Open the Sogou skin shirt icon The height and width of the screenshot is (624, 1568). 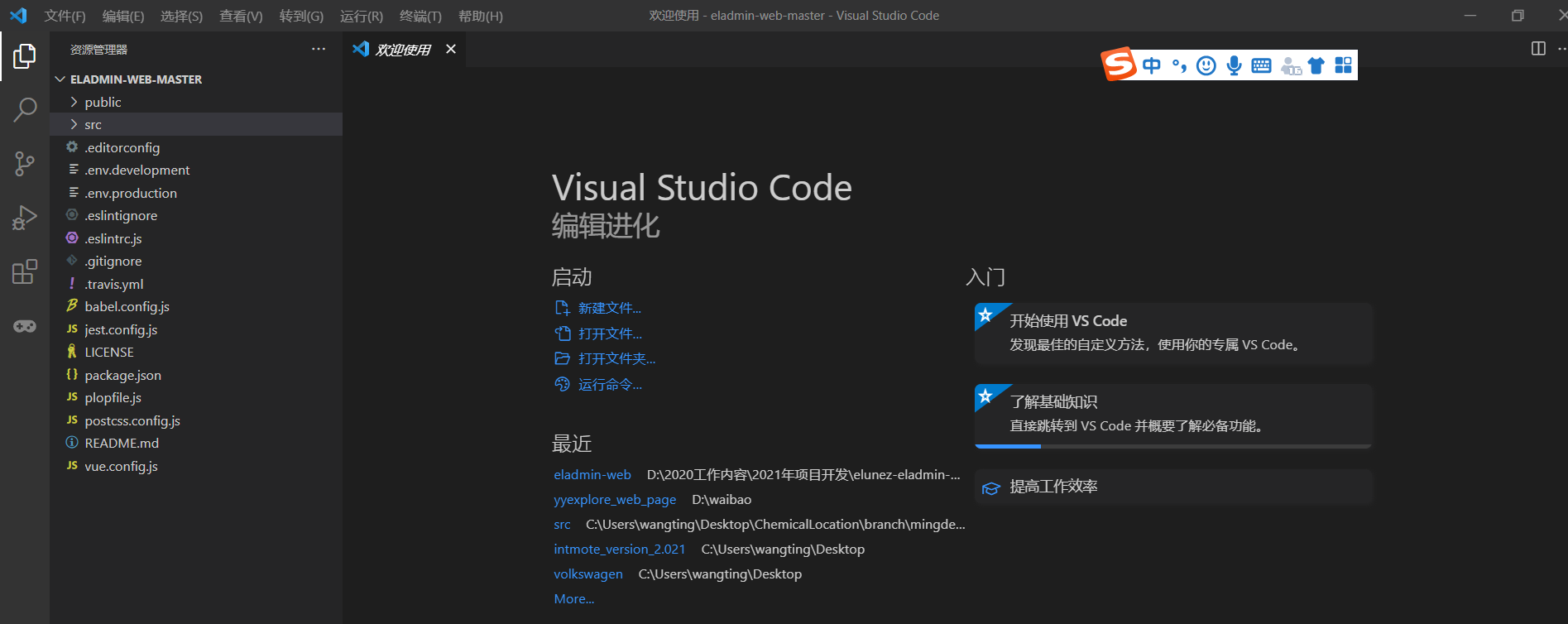click(1316, 65)
